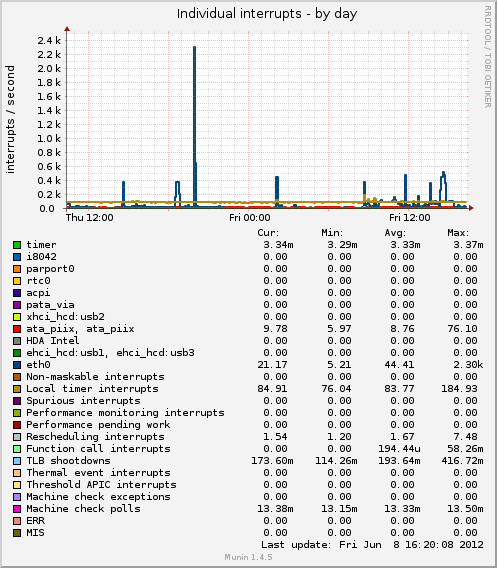This screenshot has width=497, height=568.
Task: Click the Thu 12:00 time axis label
Action: (89, 218)
